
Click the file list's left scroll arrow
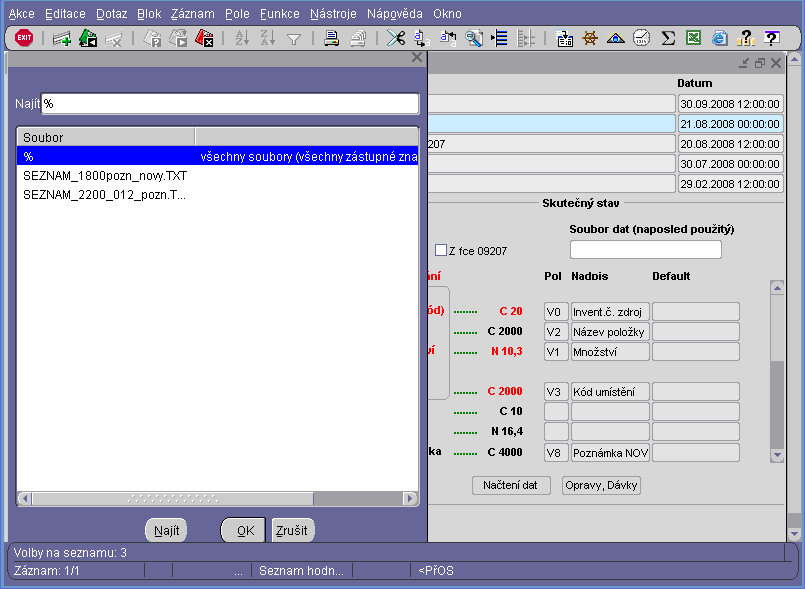pyautogui.click(x=25, y=498)
